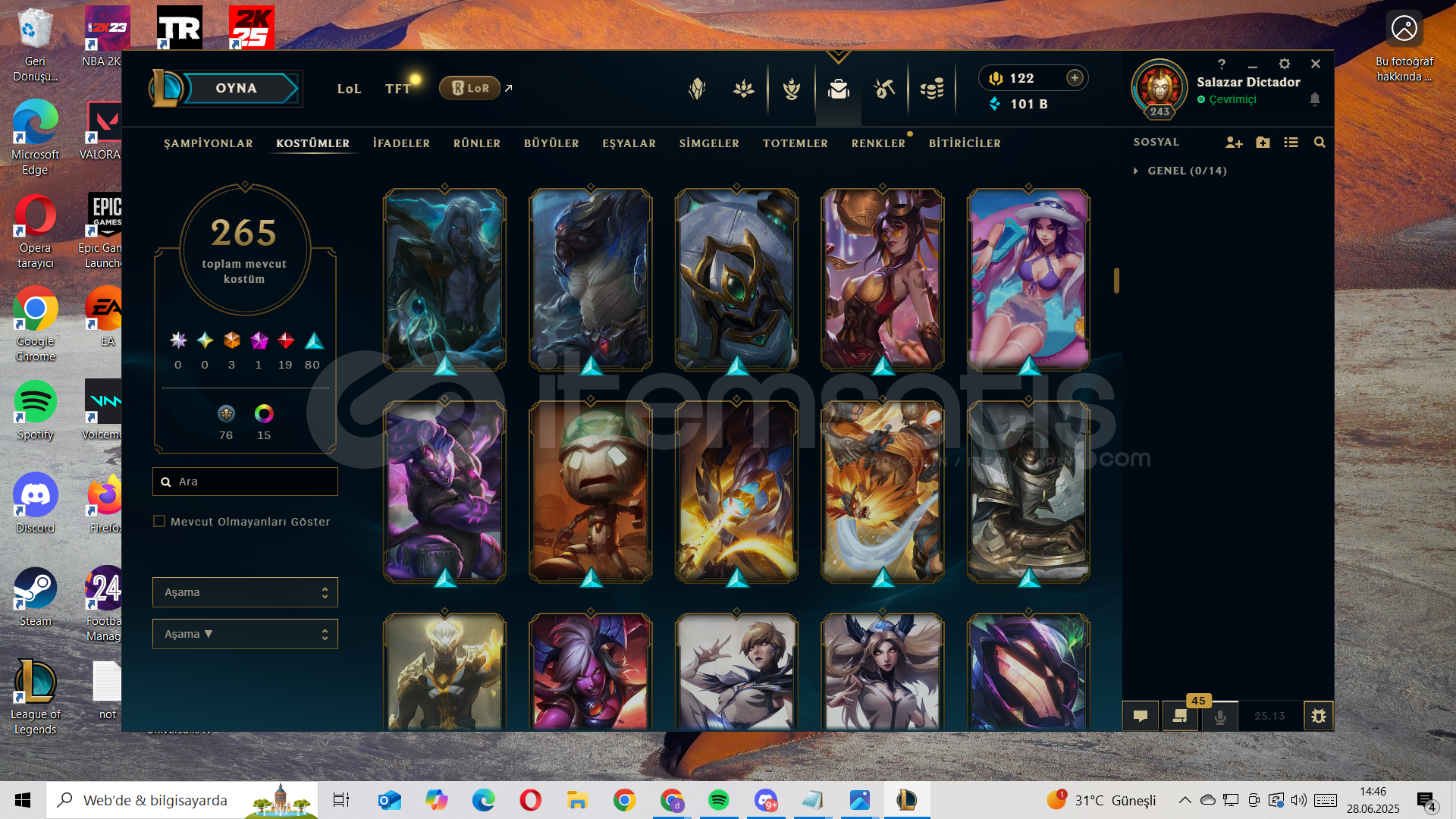Click the friends search magnifier icon
This screenshot has height=819, width=1456.
[1319, 143]
